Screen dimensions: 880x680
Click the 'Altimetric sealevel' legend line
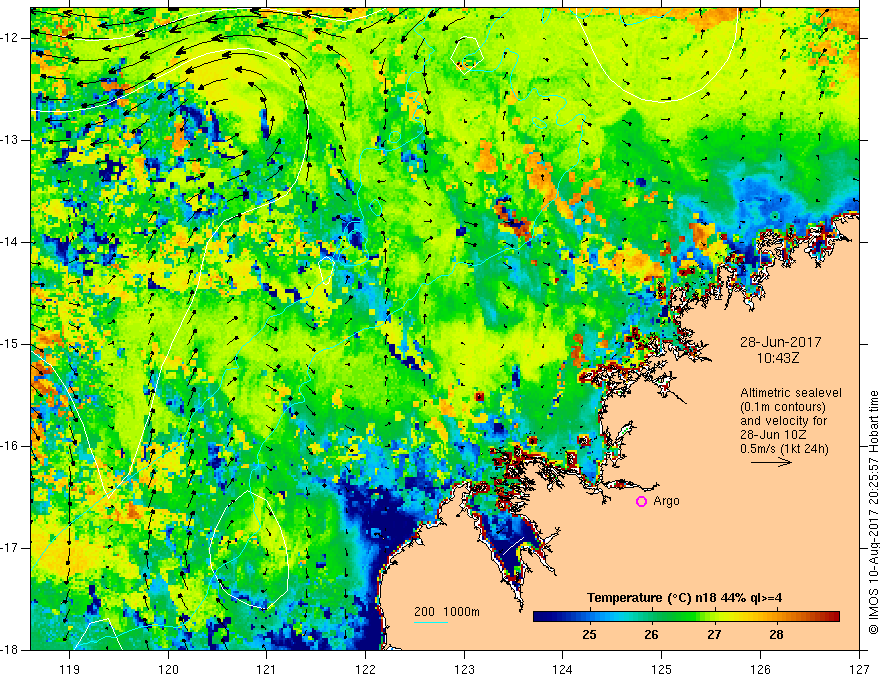(x=791, y=393)
